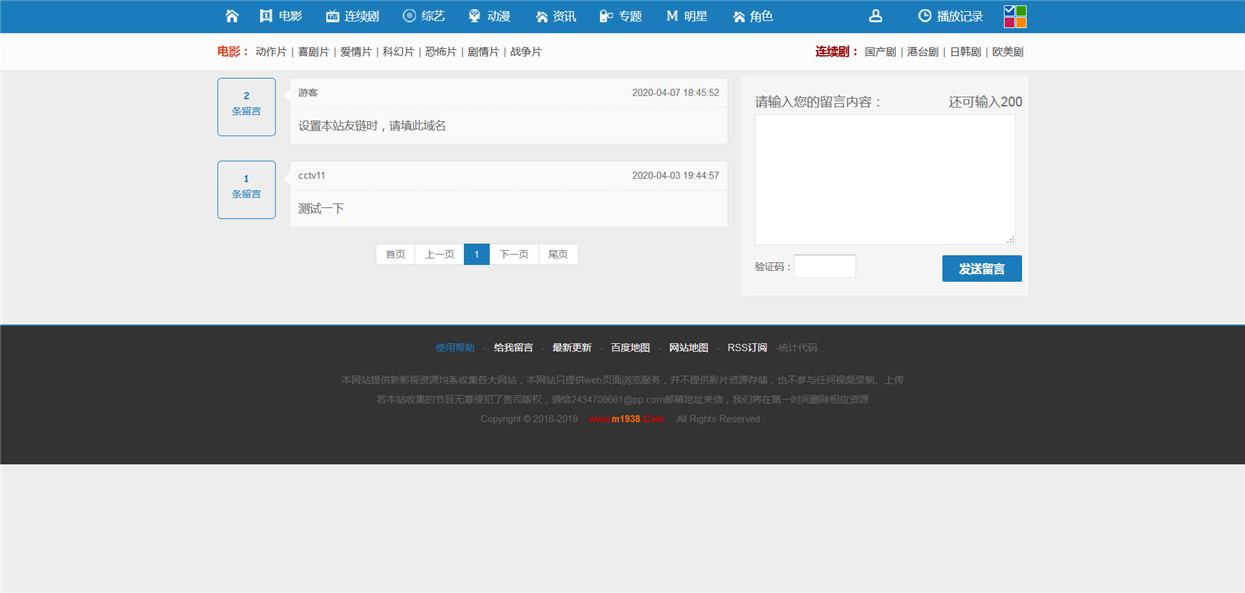The width and height of the screenshot is (1245, 593).
Task: Click the 验证码 verification code field
Action: click(825, 266)
